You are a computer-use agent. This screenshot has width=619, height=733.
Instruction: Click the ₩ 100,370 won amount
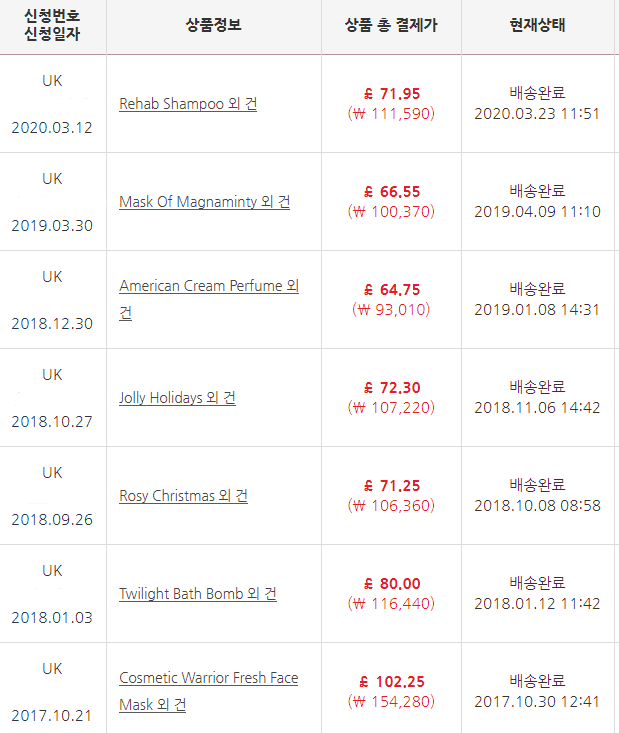(x=391, y=212)
